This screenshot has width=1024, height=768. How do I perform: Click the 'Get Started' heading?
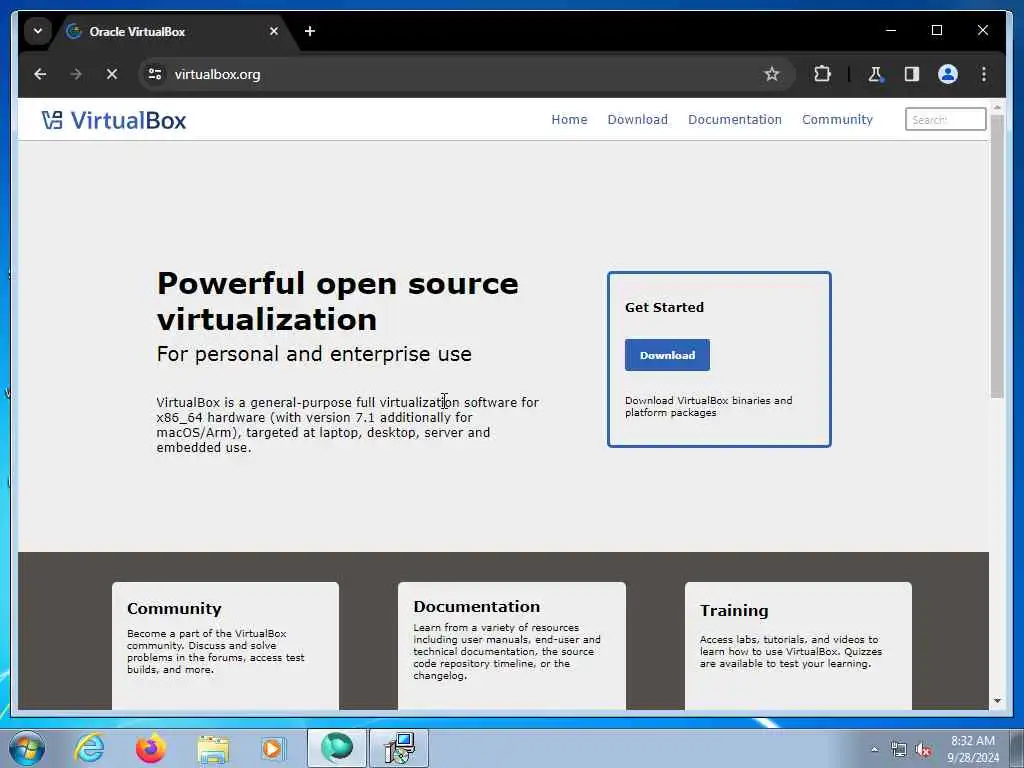click(x=664, y=308)
